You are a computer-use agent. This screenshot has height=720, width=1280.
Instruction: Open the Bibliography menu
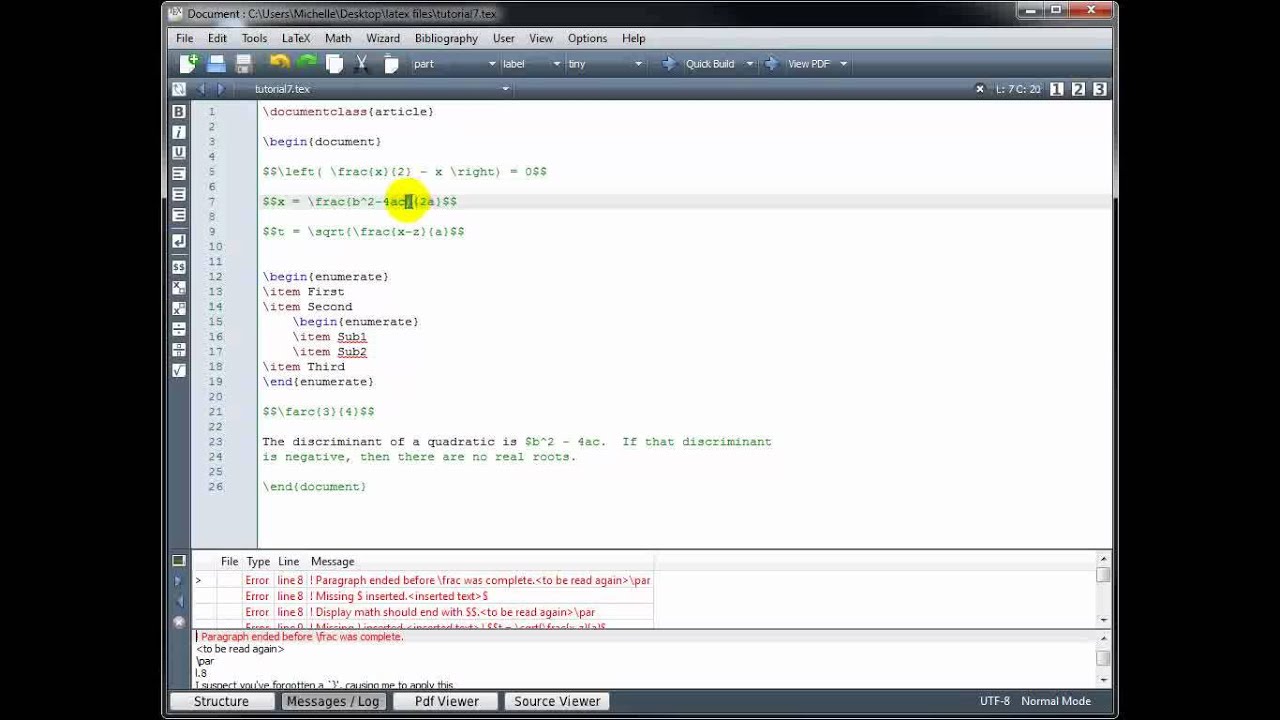tap(446, 38)
